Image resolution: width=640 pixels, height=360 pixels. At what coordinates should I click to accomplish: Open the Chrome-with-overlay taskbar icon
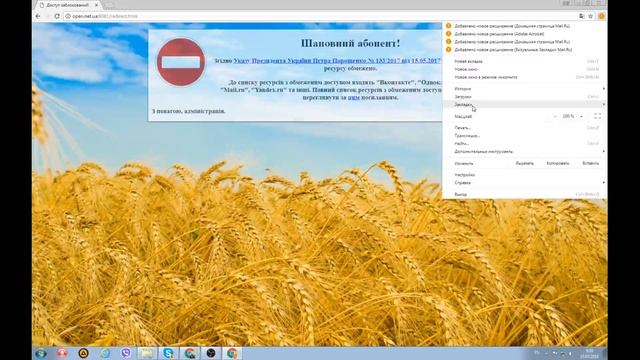(189, 353)
